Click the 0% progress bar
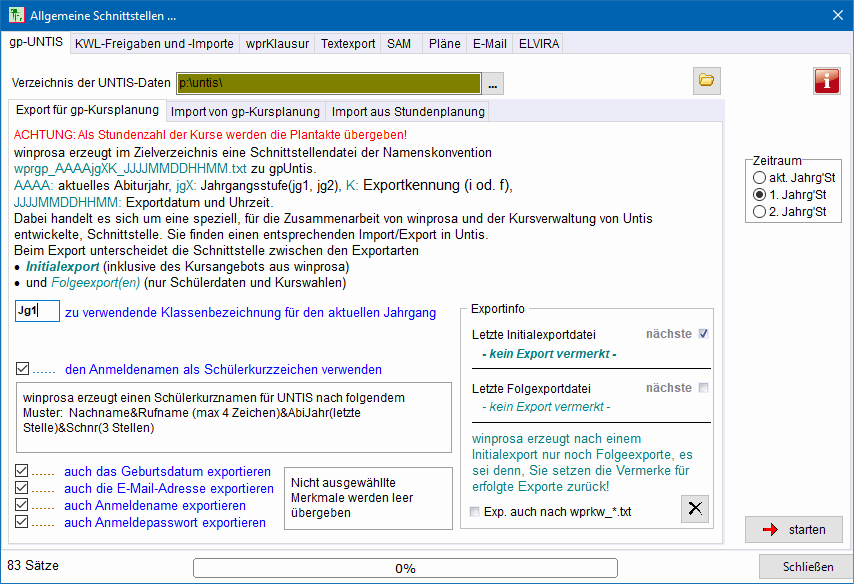The image size is (854, 584). coord(405,568)
